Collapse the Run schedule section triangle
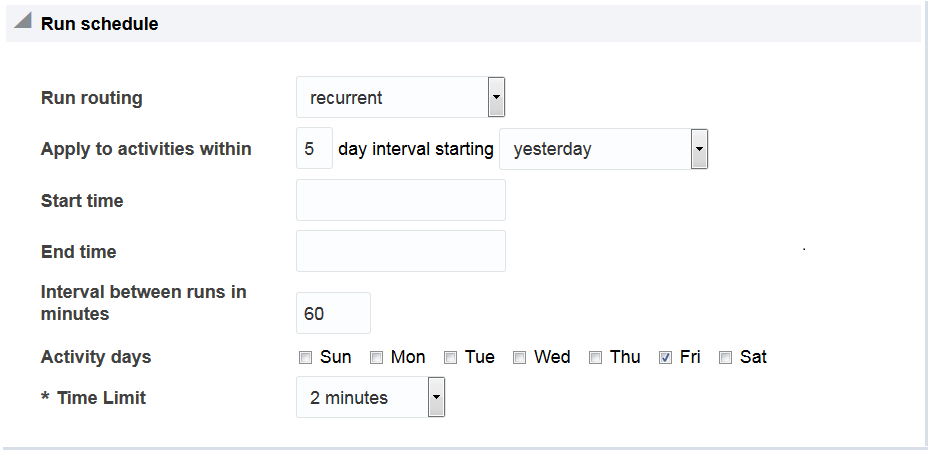The width and height of the screenshot is (928, 450). 23,22
